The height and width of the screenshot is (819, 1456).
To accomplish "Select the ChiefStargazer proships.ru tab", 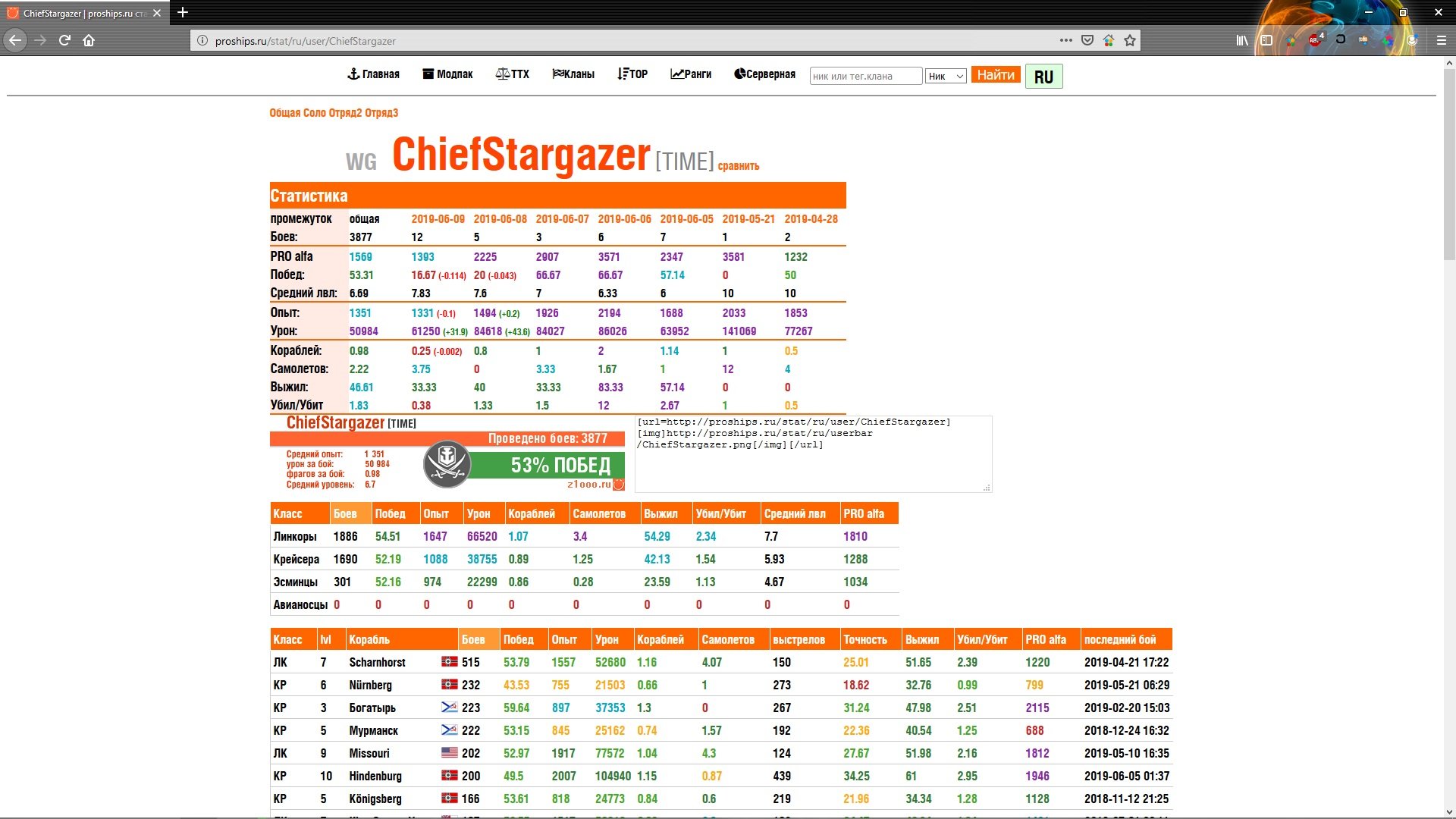I will coord(85,13).
